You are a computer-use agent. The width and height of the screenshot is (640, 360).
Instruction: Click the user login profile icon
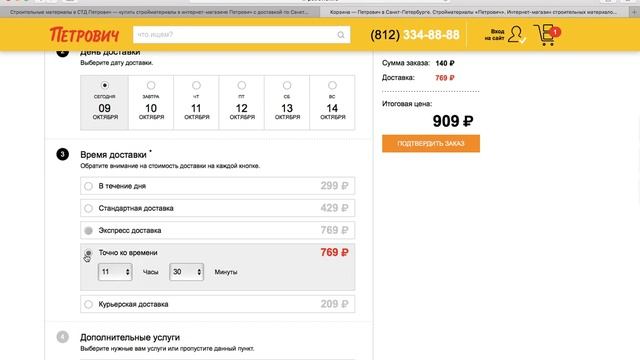tap(516, 34)
